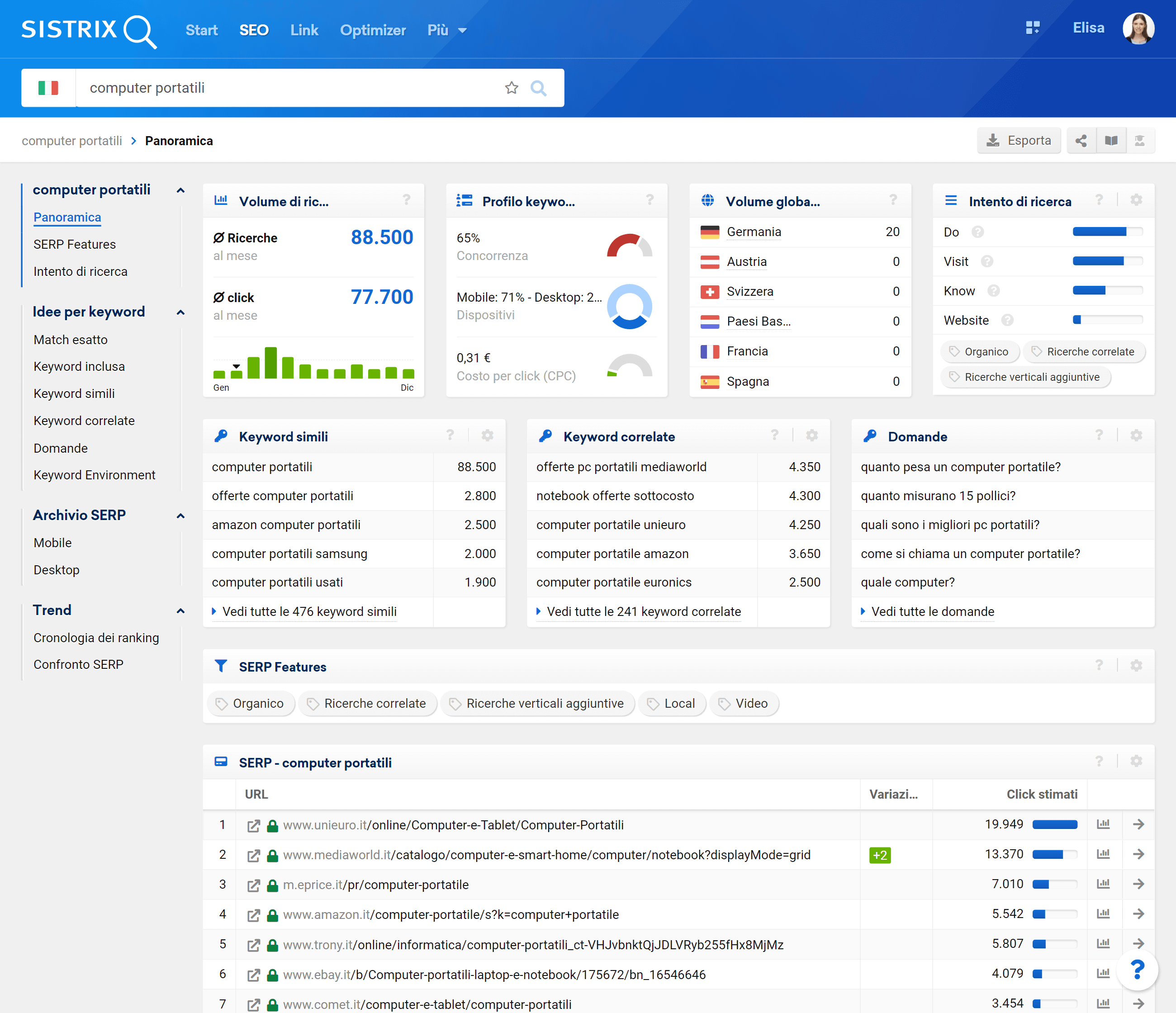Click the Esporta download button
The image size is (1176, 1013).
click(1019, 141)
